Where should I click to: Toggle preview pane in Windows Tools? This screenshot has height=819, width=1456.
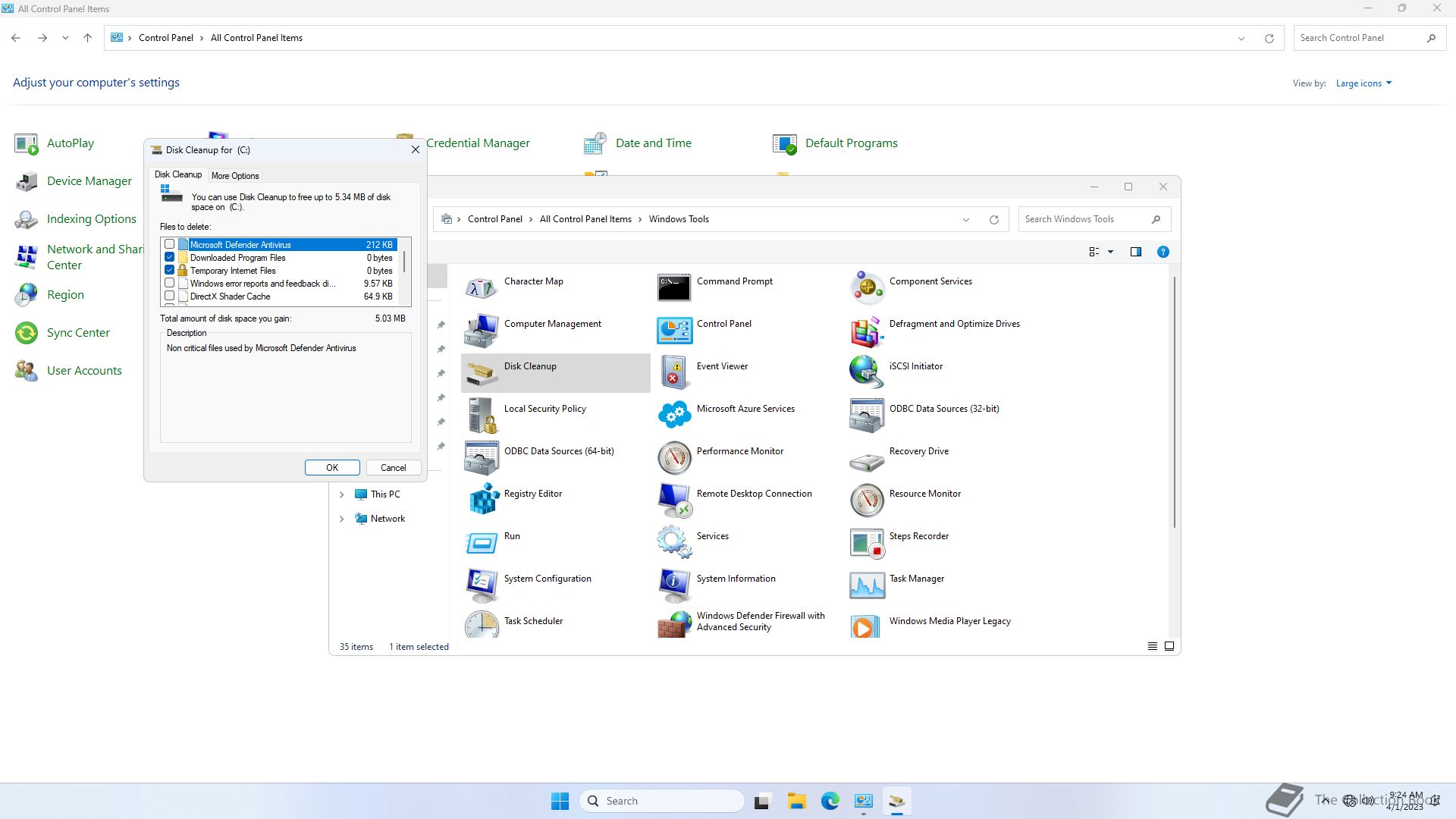(x=1135, y=252)
